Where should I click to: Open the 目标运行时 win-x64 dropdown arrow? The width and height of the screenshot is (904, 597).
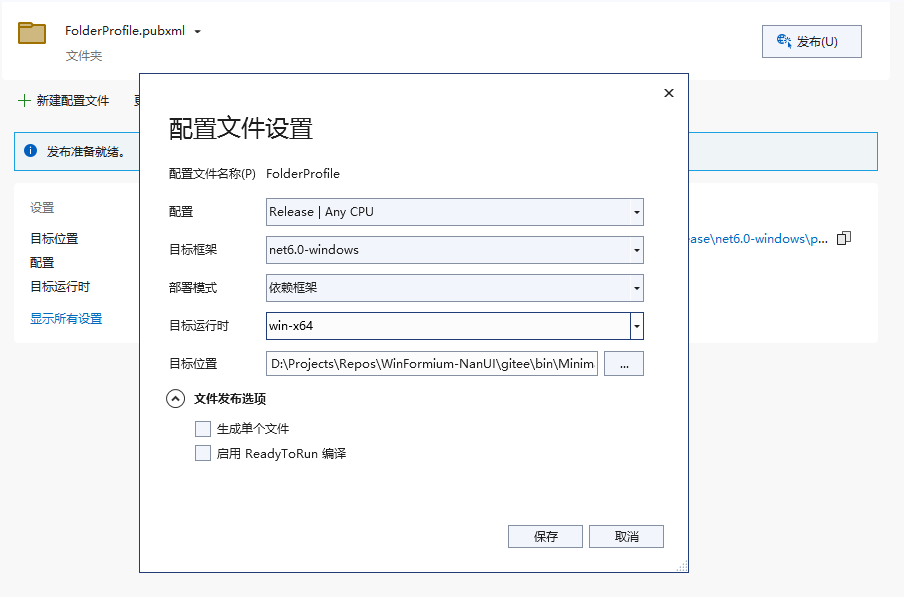coord(636,326)
